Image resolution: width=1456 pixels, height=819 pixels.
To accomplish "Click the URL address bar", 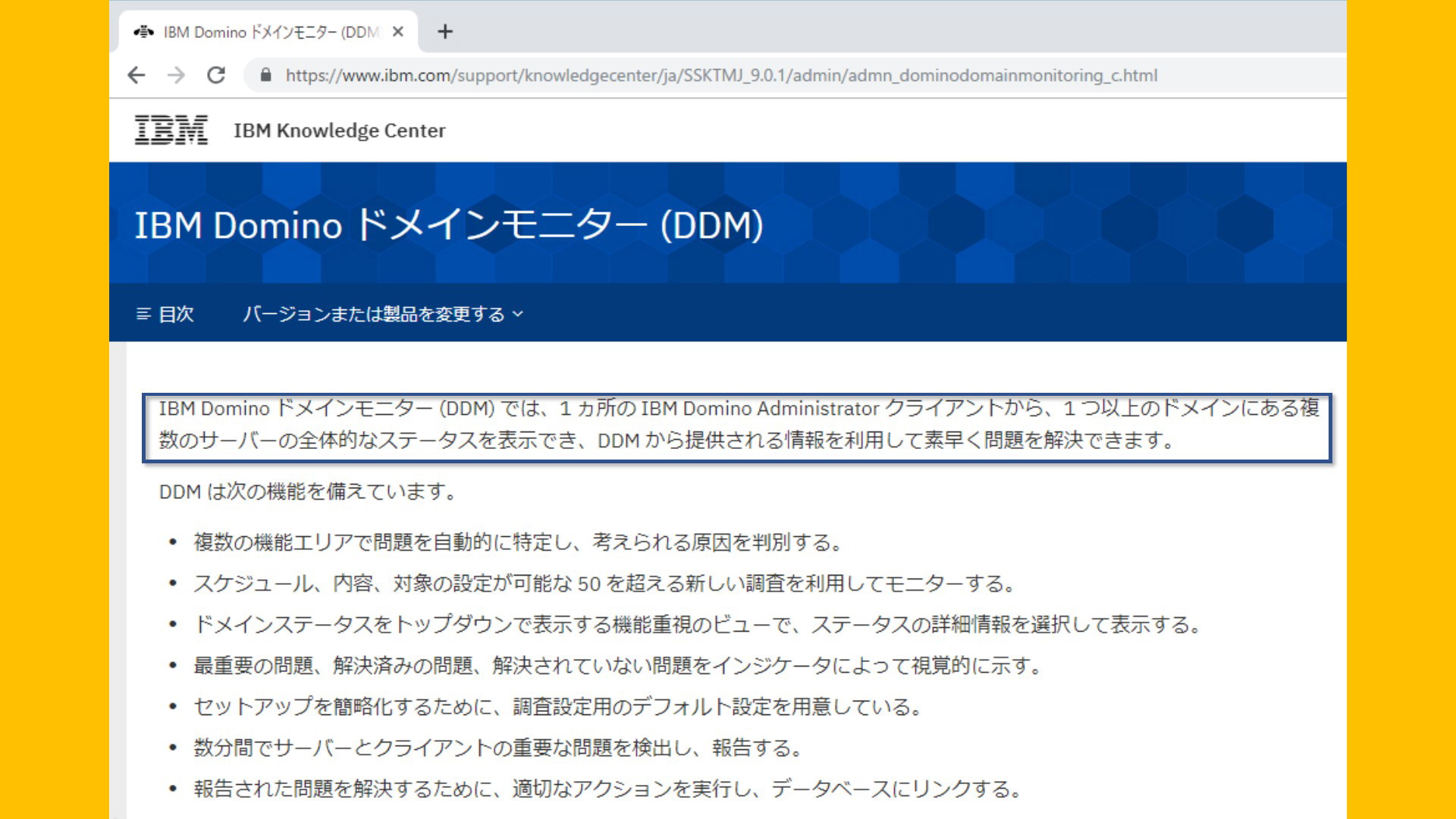I will (720, 75).
